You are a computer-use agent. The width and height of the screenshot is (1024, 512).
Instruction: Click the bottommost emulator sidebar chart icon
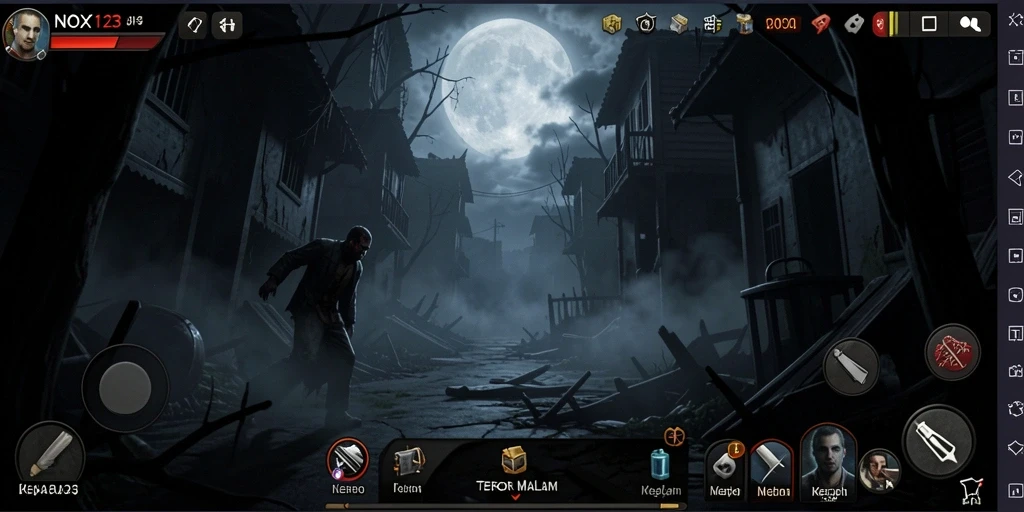point(1016,489)
